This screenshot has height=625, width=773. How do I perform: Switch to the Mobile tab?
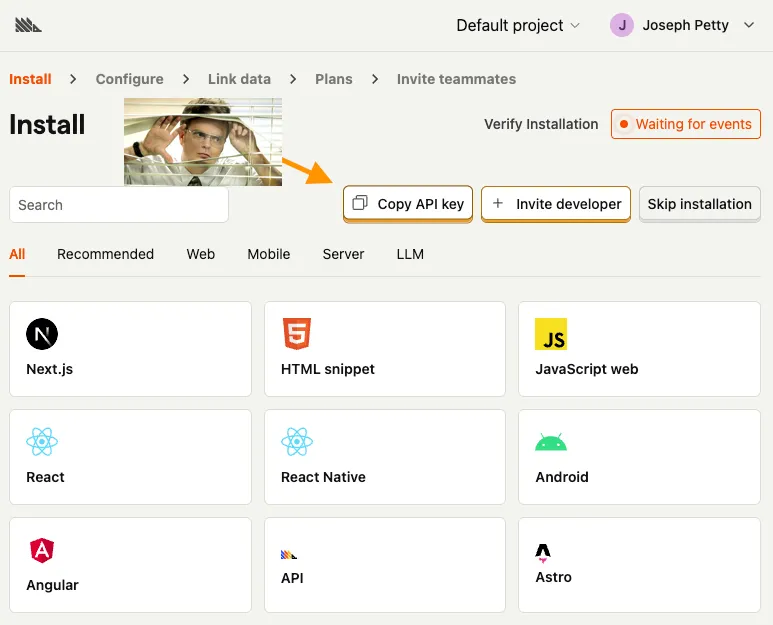click(268, 254)
